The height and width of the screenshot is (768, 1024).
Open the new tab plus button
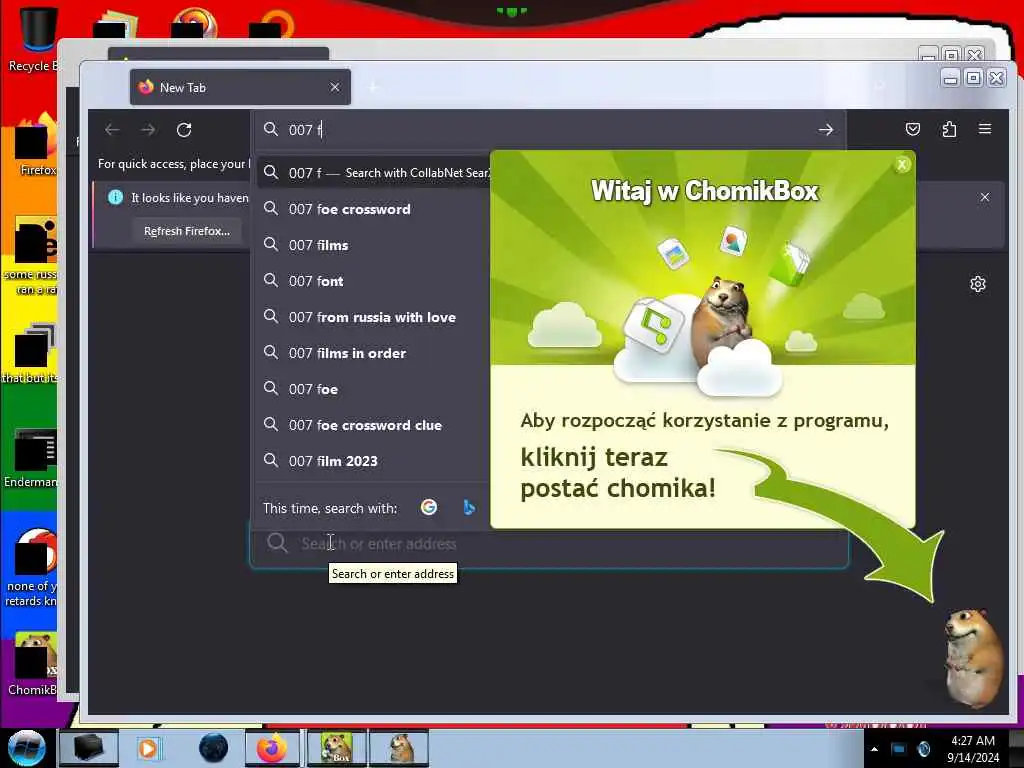(x=374, y=87)
